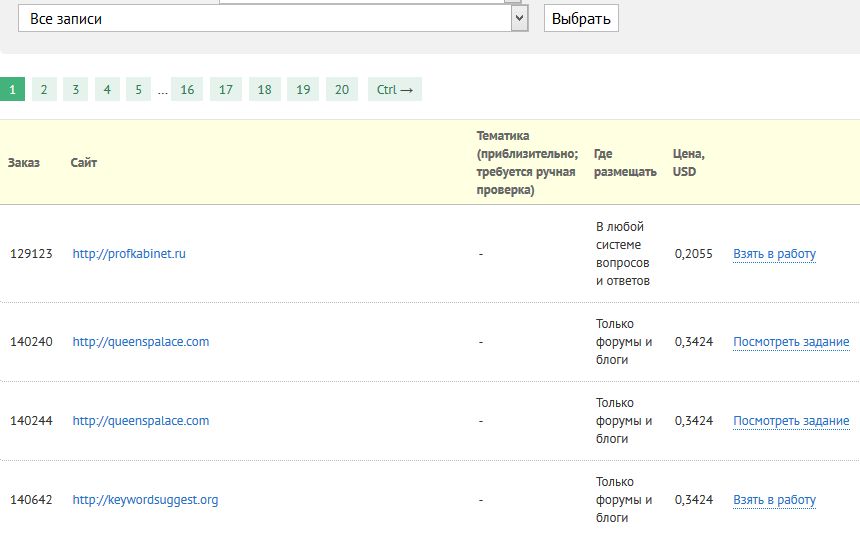Click the "Выбрать" button
The width and height of the screenshot is (860, 536).
tap(581, 18)
